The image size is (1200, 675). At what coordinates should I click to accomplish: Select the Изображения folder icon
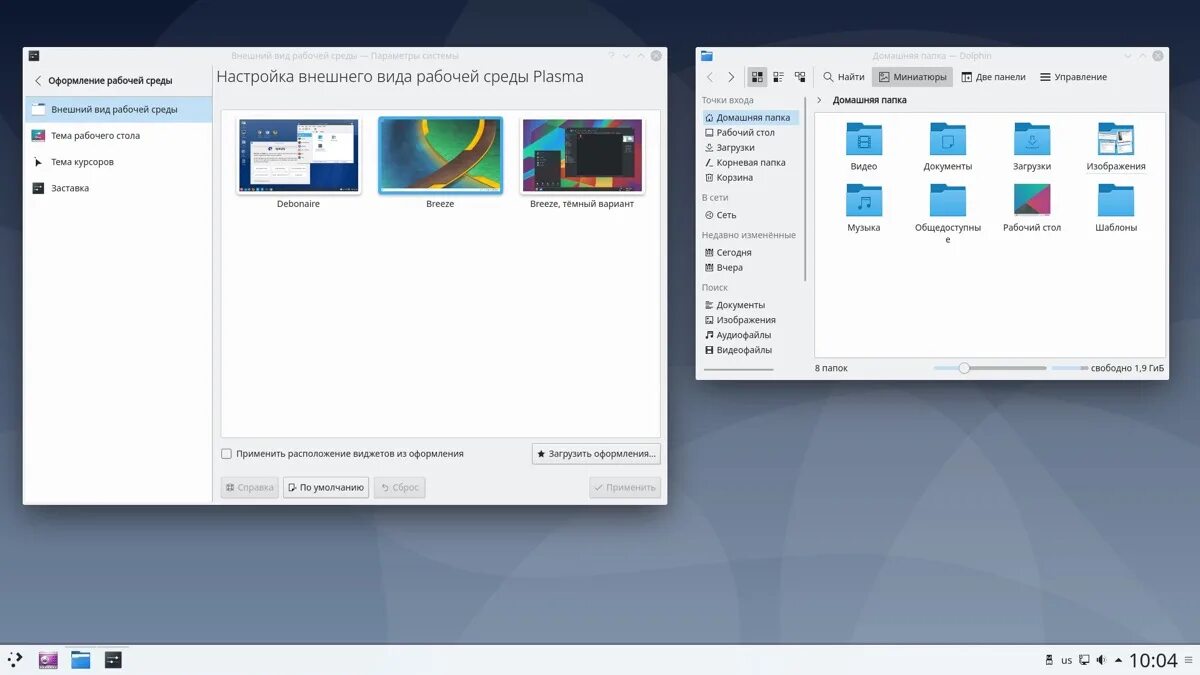[x=1116, y=140]
